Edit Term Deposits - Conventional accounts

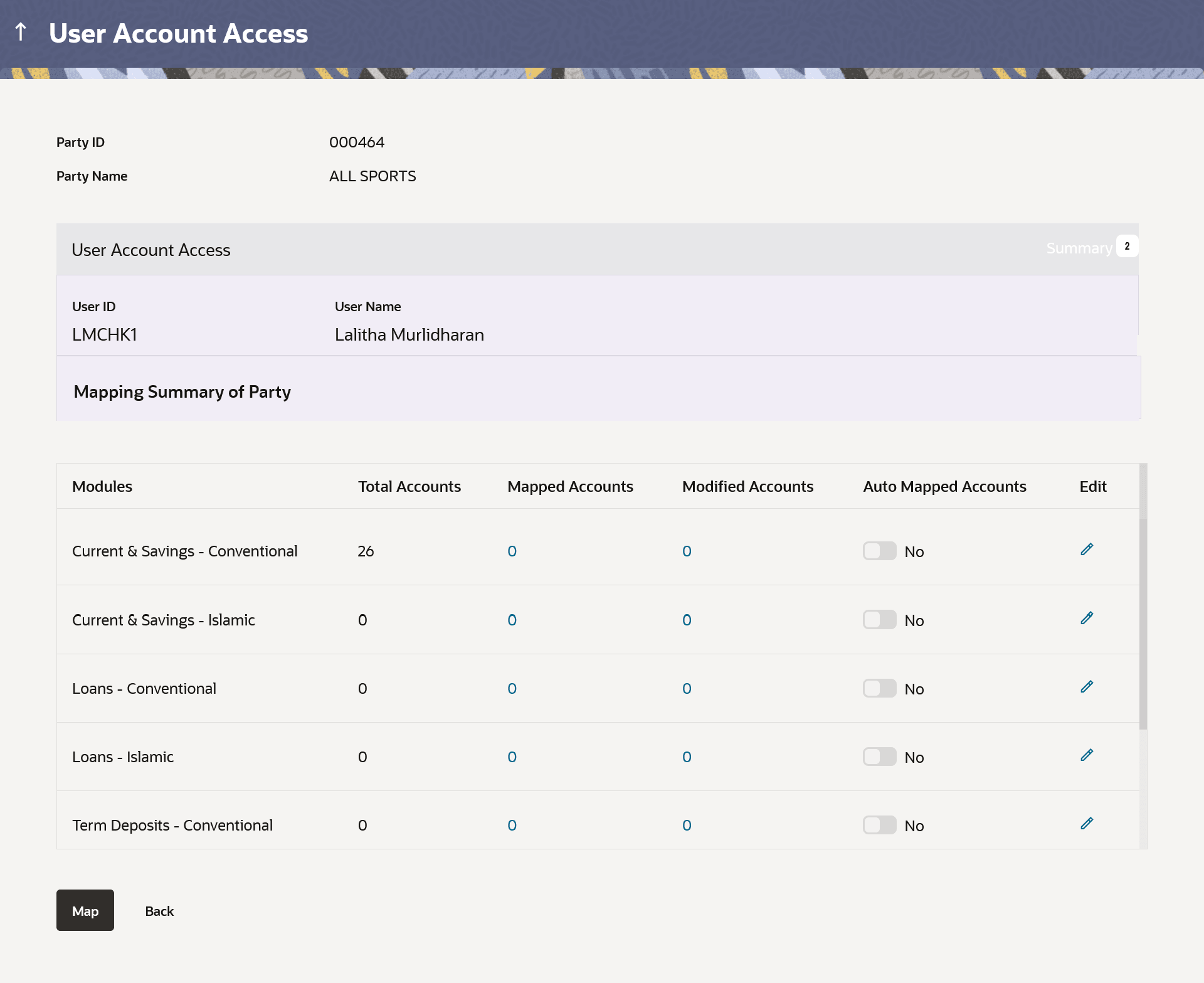pyautogui.click(x=1087, y=824)
